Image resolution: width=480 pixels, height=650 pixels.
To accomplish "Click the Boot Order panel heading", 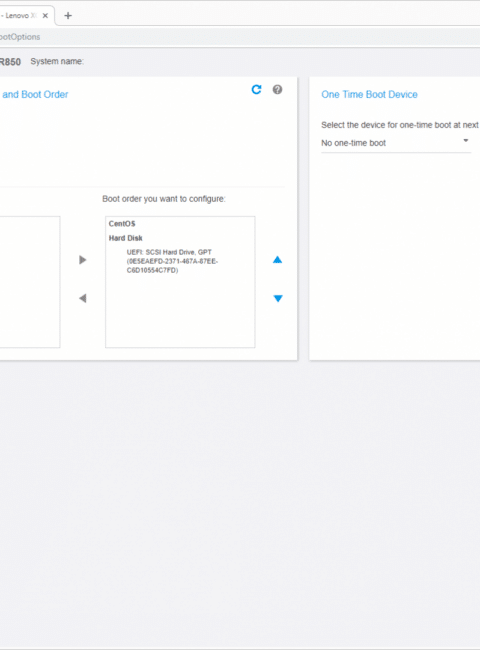I will pyautogui.click(x=34, y=95).
